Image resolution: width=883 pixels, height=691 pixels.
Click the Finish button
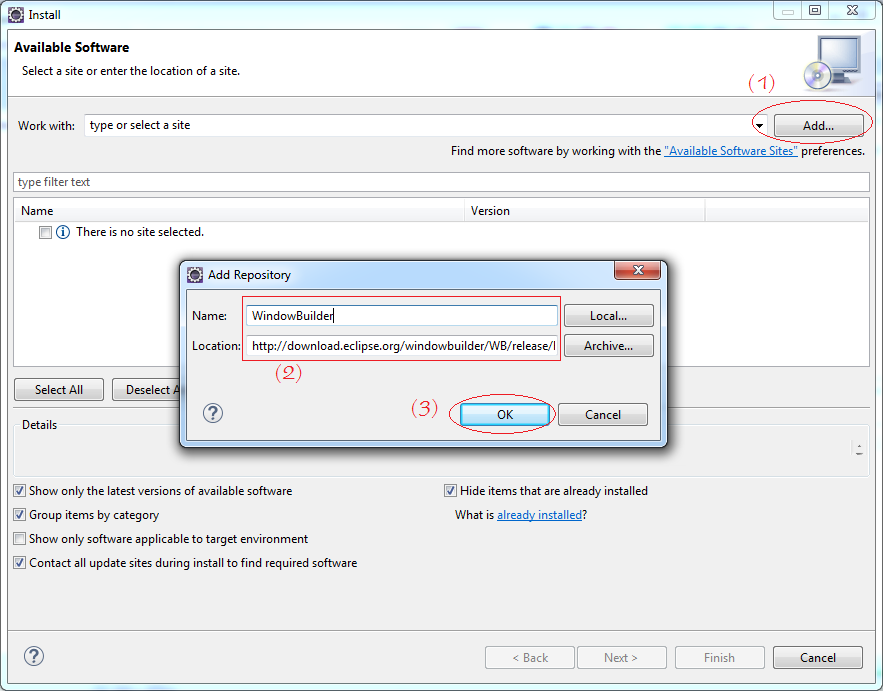click(x=719, y=658)
